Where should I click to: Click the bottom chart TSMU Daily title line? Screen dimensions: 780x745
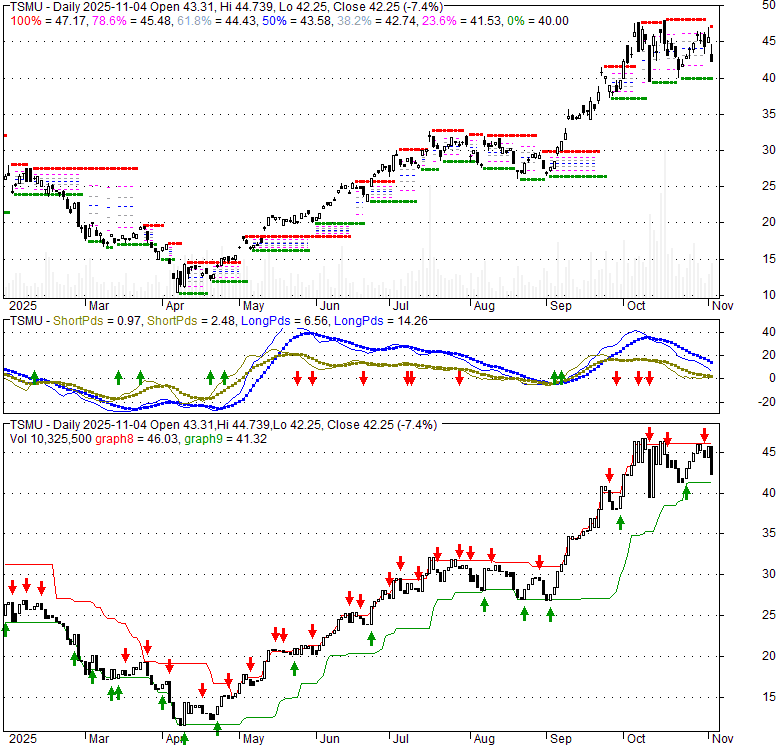[x=223, y=425]
